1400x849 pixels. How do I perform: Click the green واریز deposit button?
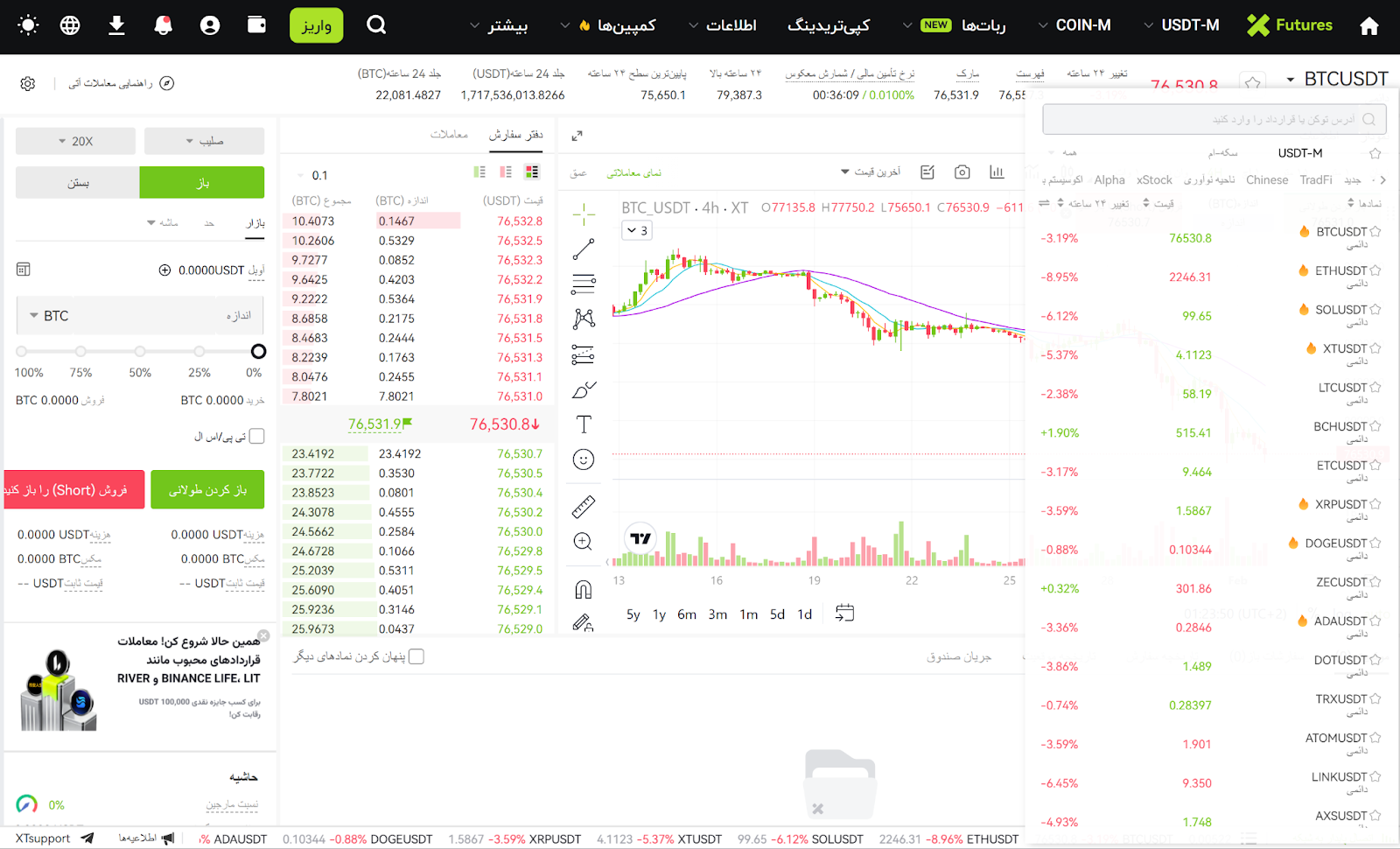click(316, 25)
